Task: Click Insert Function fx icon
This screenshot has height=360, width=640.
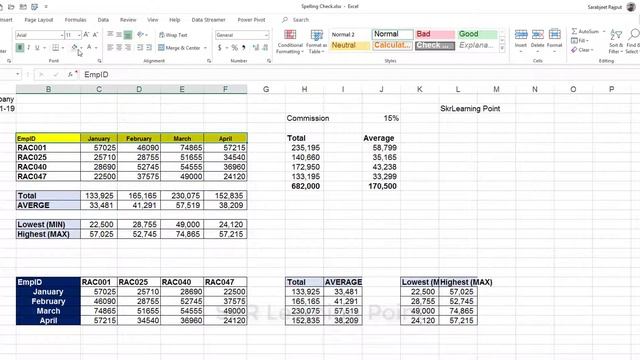Action: [x=70, y=75]
